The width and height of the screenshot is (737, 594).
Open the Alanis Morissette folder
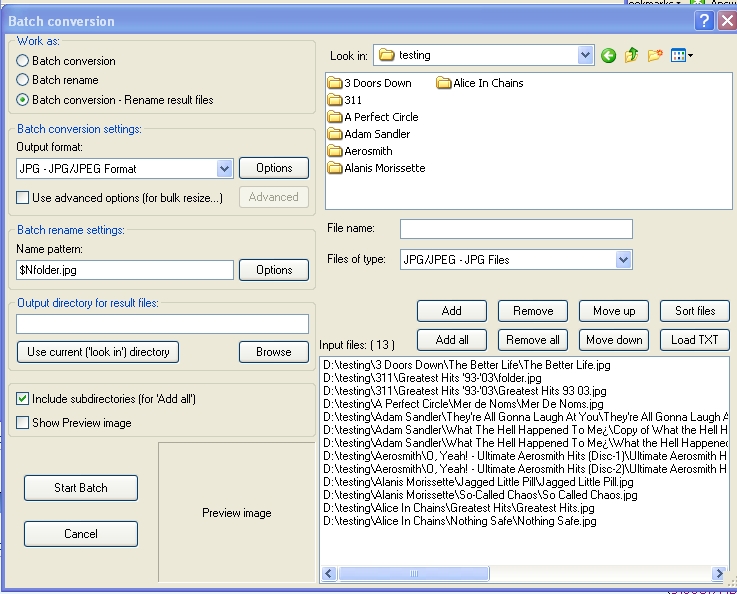coord(376,168)
